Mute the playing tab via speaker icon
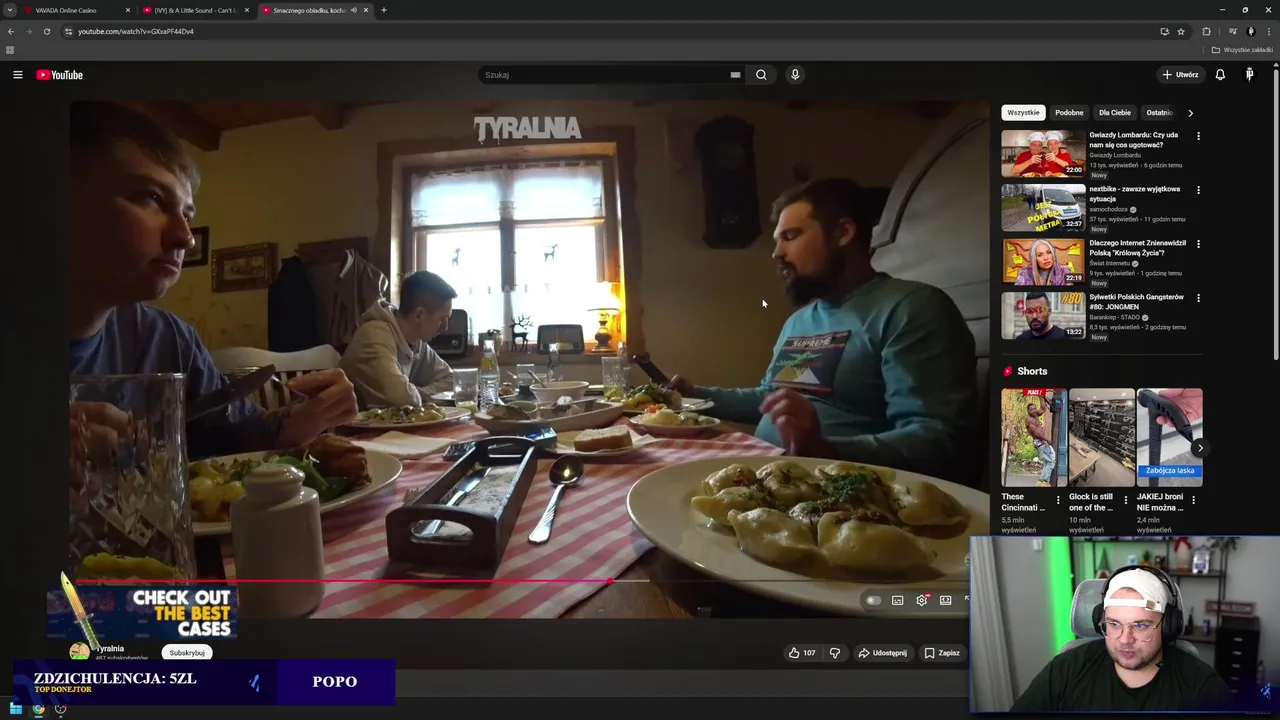Screen dimensions: 1280x720 (354, 10)
